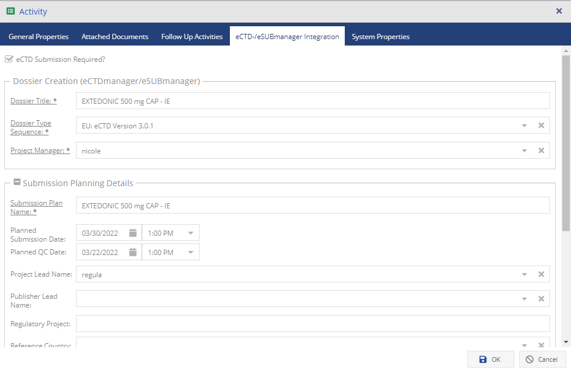Viewport: 571px width, 368px height.
Task: Expand the Project Manager dropdown arrow
Action: 524,150
